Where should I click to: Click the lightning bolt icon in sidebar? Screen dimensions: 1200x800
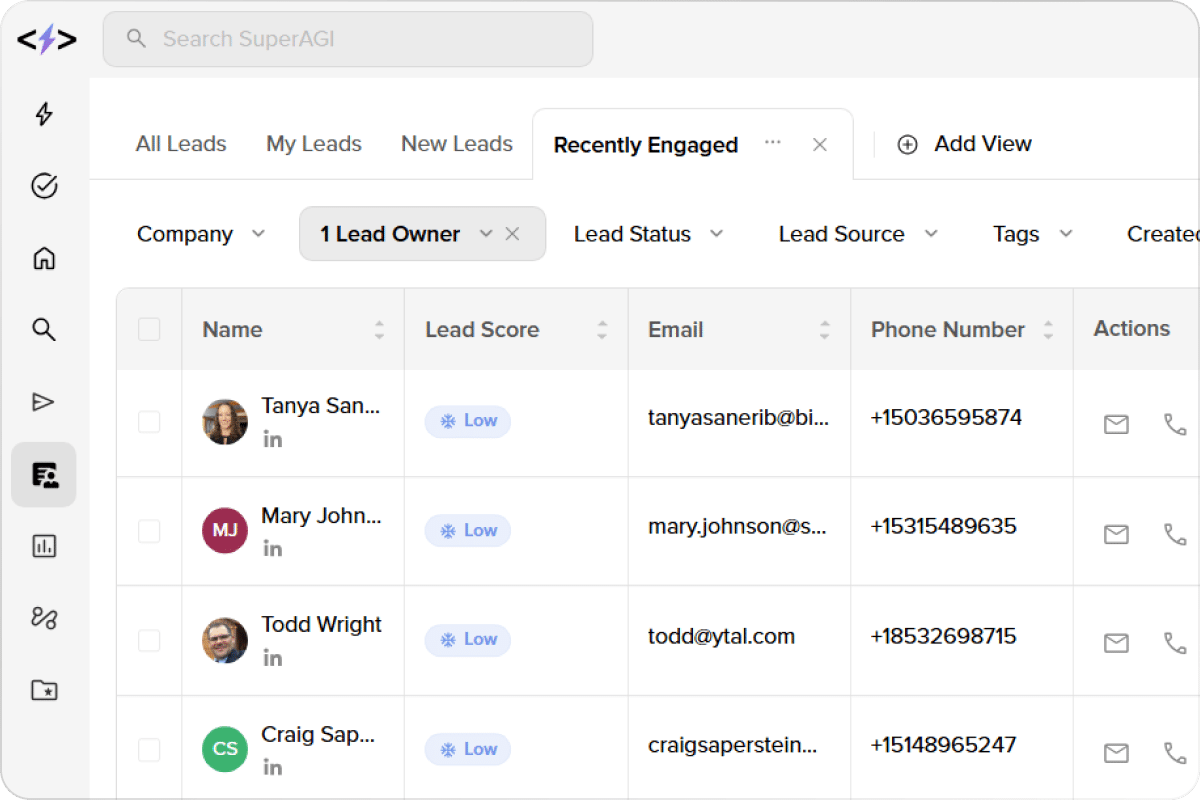[x=44, y=114]
